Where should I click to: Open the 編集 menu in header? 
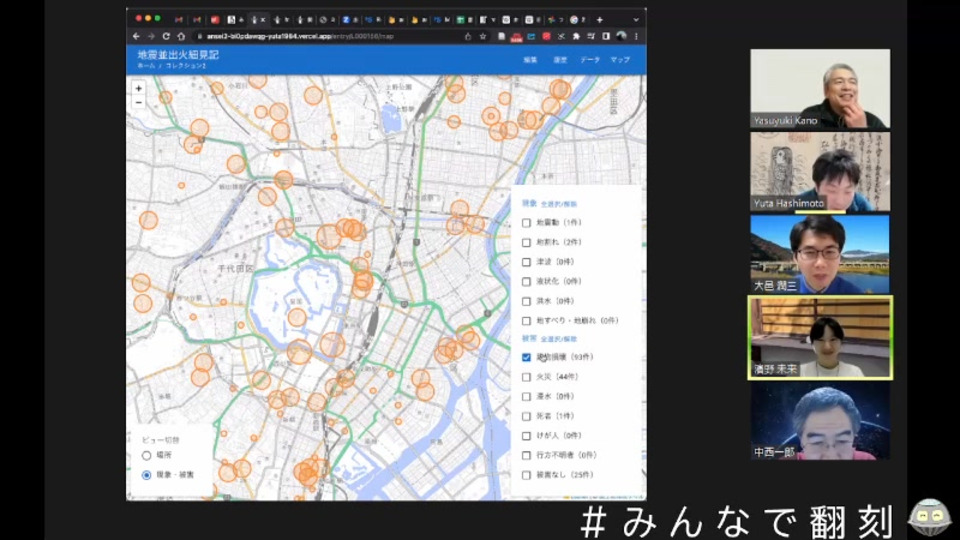point(530,60)
